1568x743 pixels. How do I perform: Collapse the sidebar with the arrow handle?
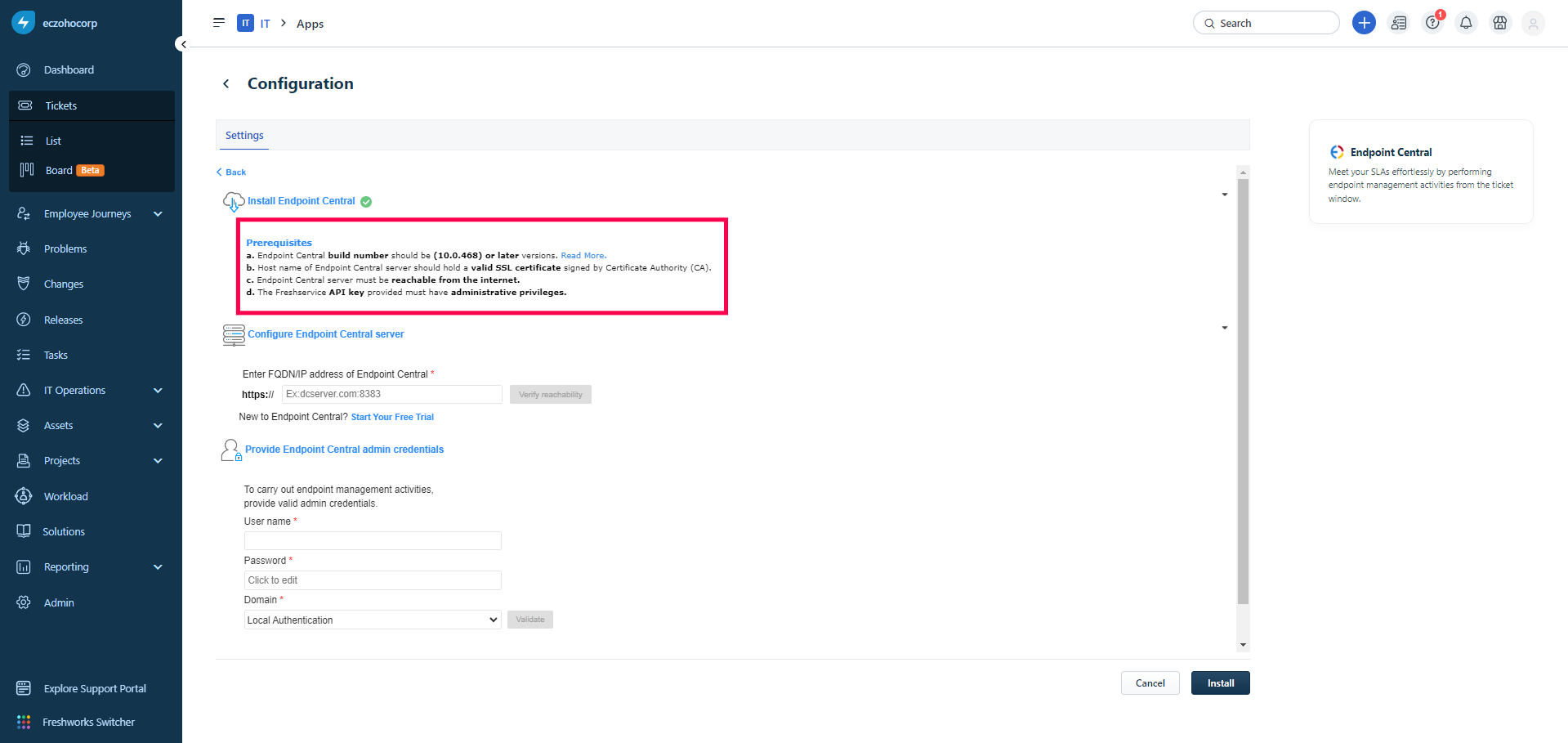click(182, 44)
